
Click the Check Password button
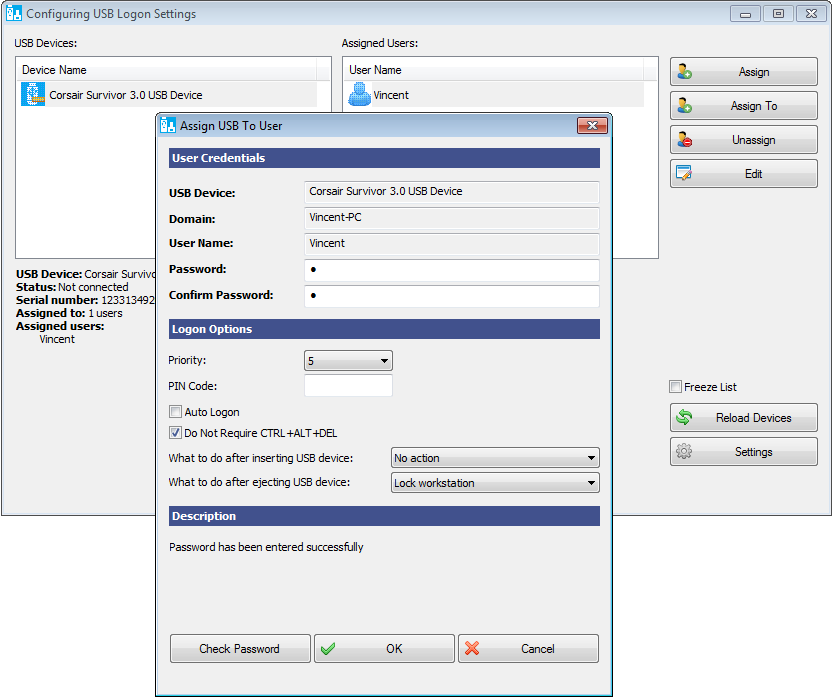pos(239,649)
